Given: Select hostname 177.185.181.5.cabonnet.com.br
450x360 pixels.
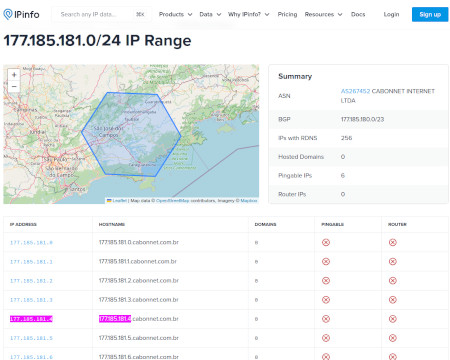Looking at the screenshot, I should pyautogui.click(x=139, y=338).
